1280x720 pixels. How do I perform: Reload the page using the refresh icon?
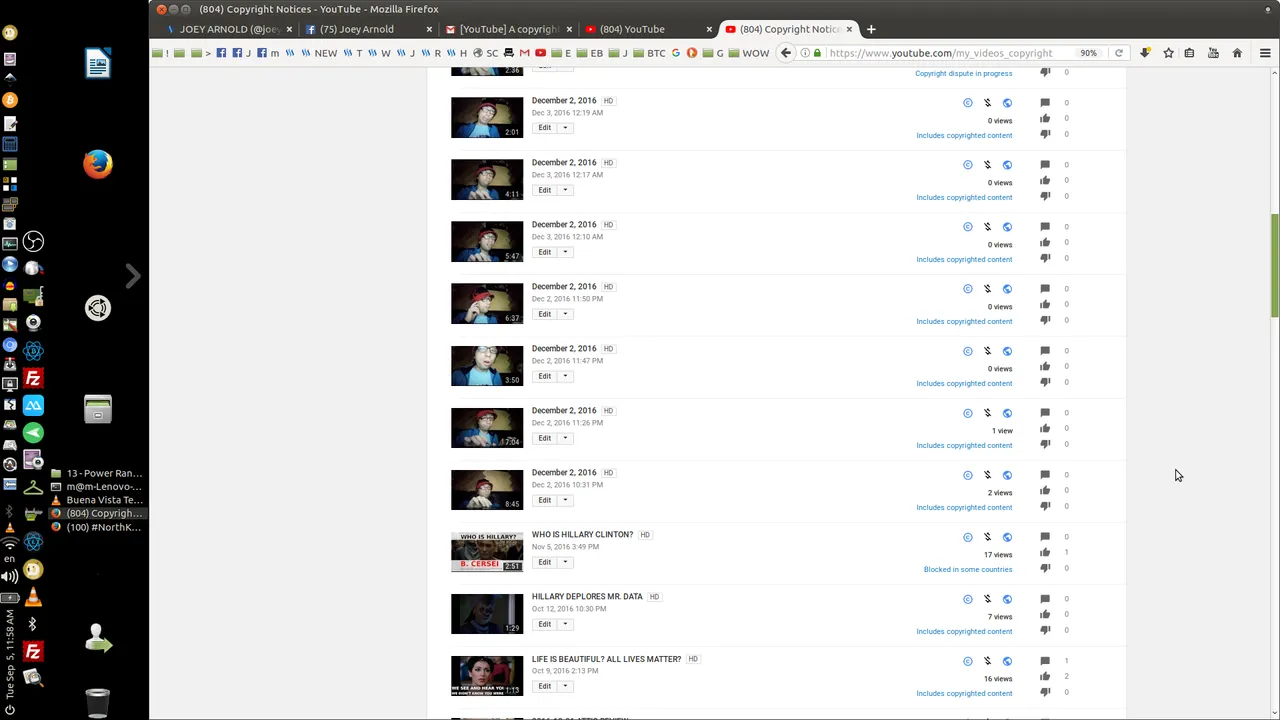[x=1119, y=53]
